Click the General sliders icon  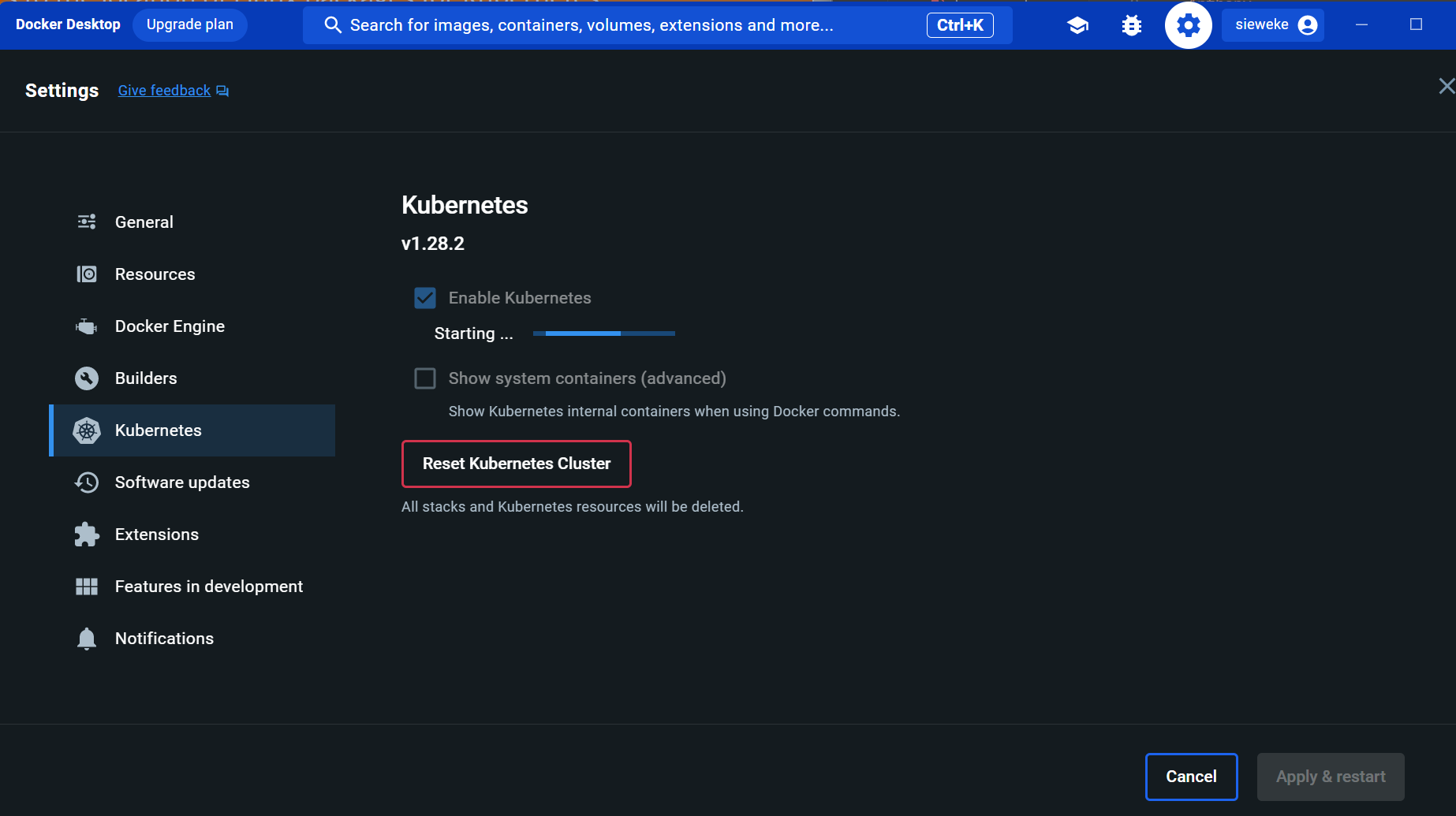pyautogui.click(x=87, y=222)
